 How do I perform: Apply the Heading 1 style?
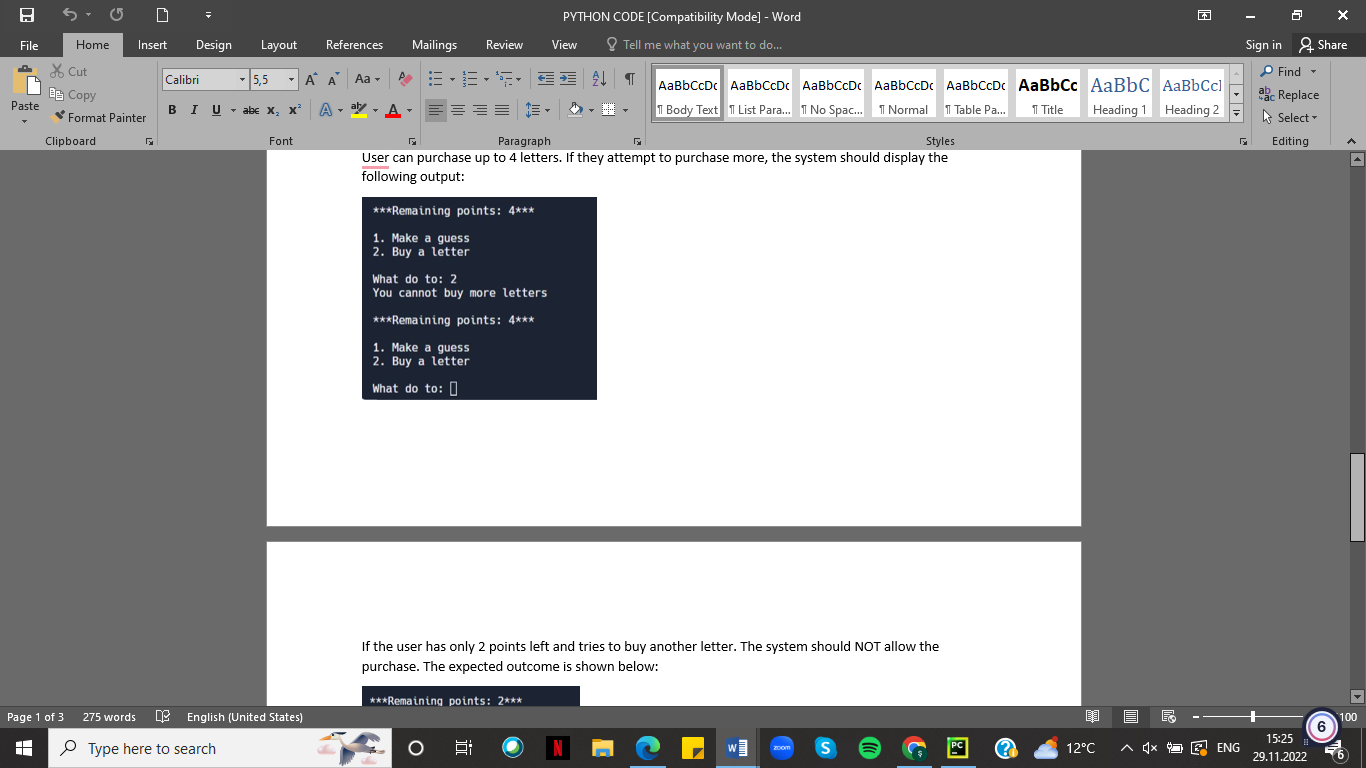click(x=1119, y=93)
